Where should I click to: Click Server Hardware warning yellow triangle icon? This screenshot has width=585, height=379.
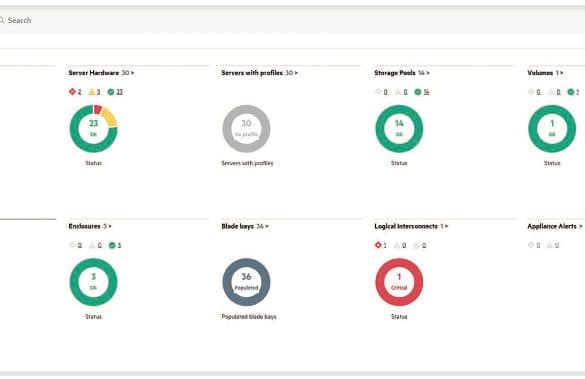[x=92, y=91]
